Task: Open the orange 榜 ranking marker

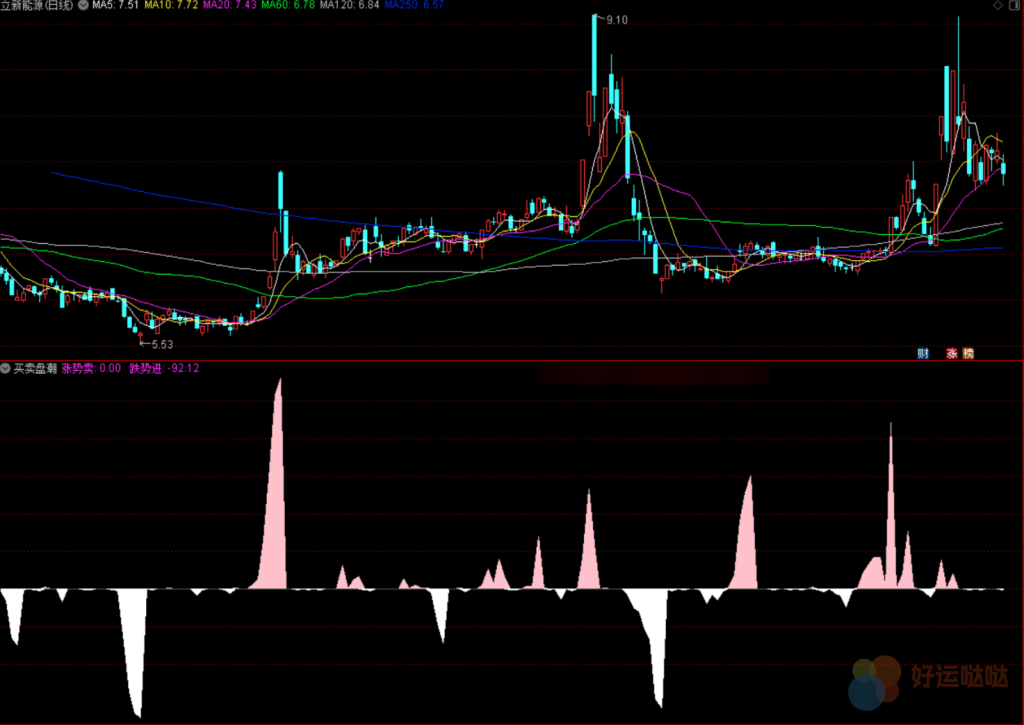Action: (x=968, y=353)
